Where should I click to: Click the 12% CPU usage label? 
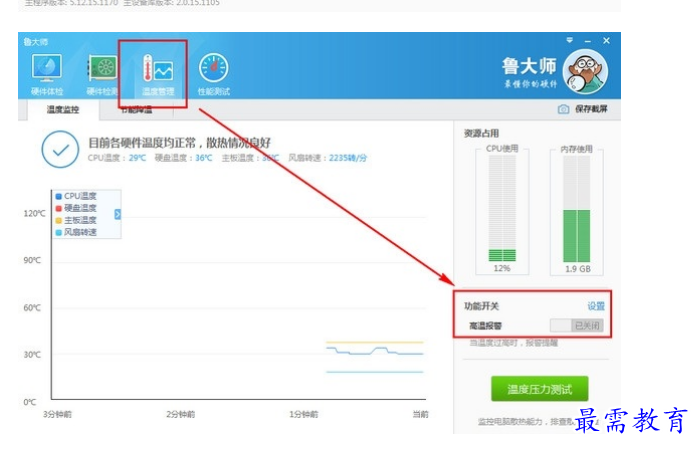click(x=502, y=269)
